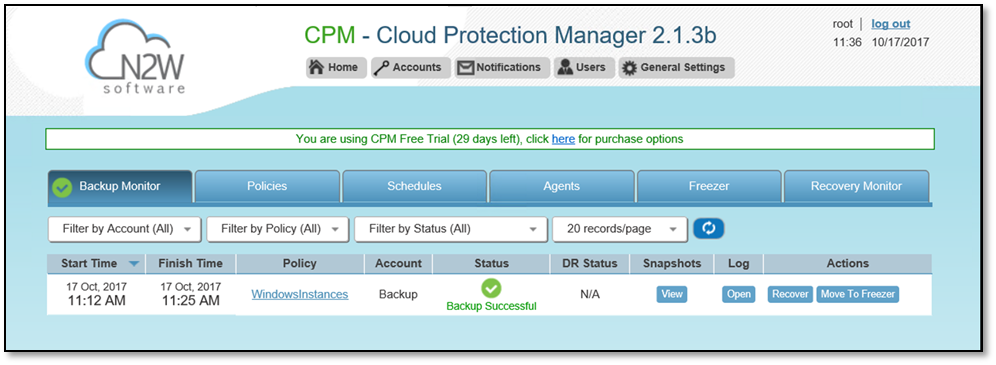The height and width of the screenshot is (365, 996).
Task: Click the 'Backup' account cell
Action: (x=398, y=295)
